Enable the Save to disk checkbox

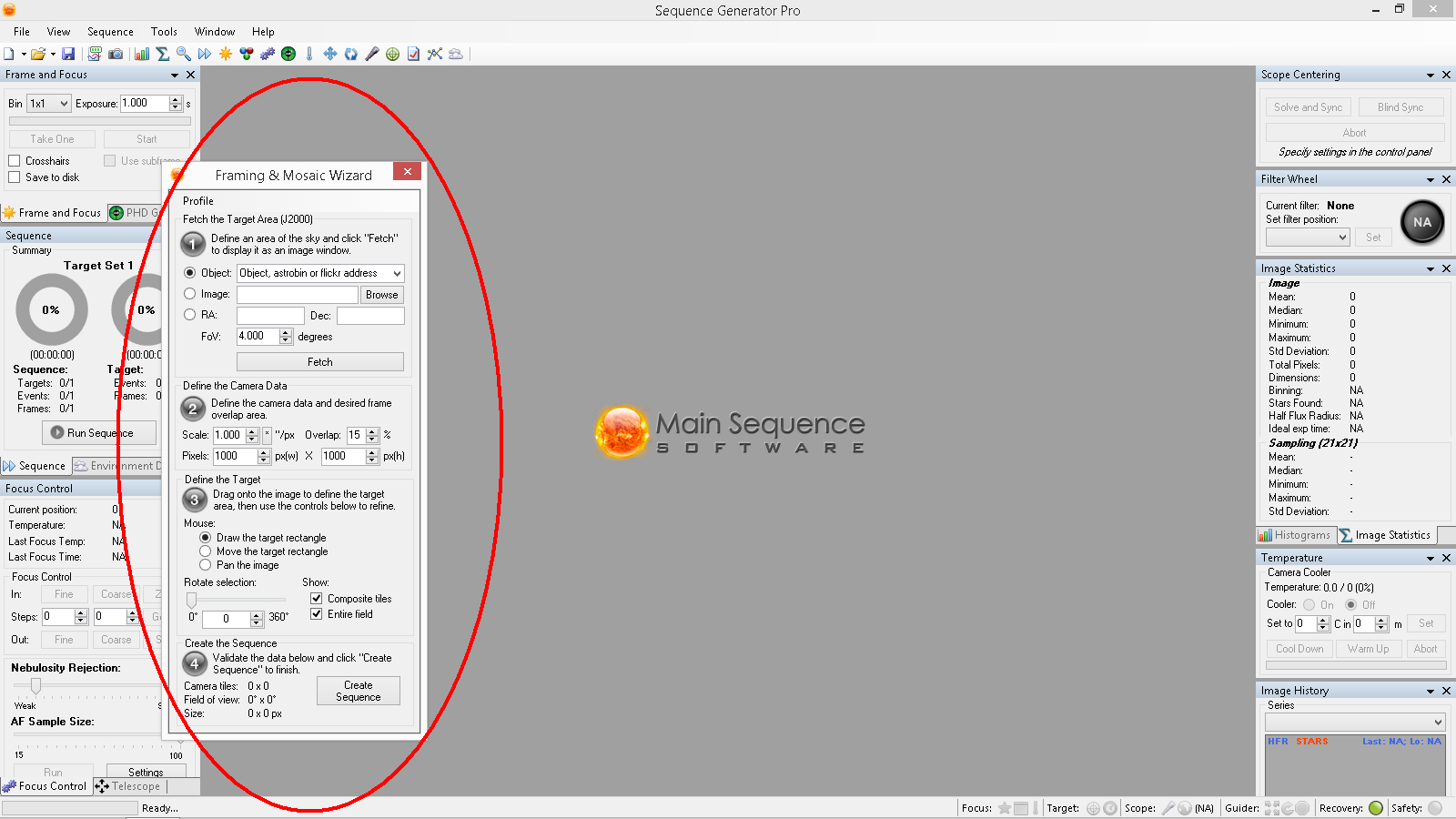coord(15,177)
